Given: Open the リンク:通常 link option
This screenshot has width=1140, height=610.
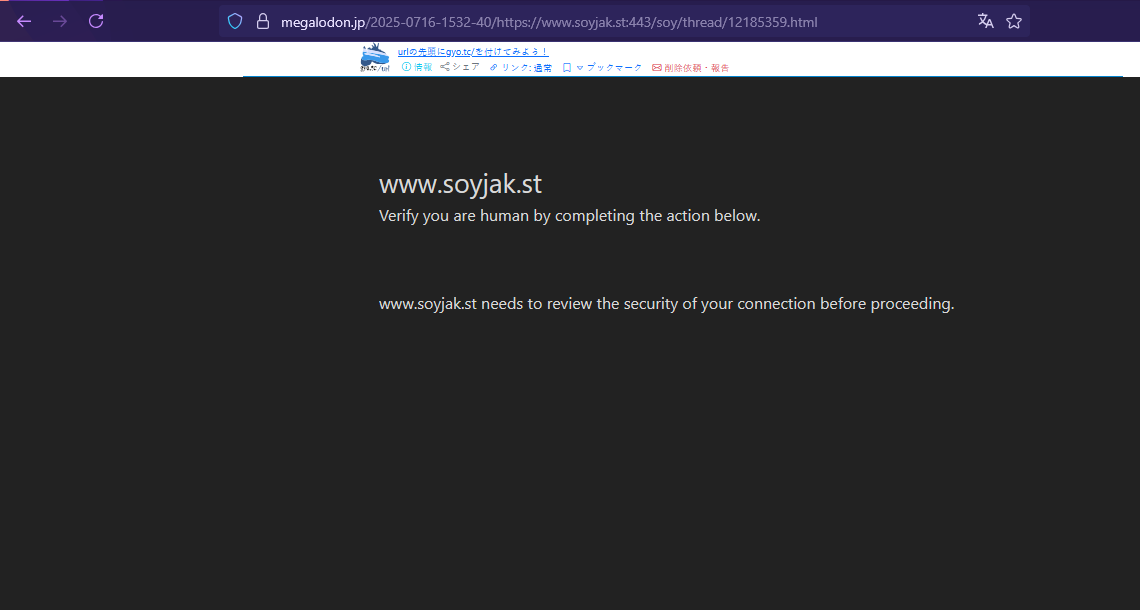Looking at the screenshot, I should 521,68.
